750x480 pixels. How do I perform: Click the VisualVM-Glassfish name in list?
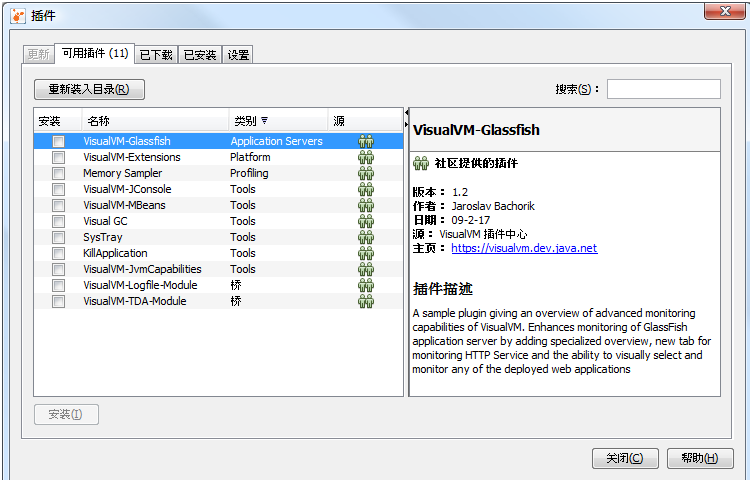[x=127, y=142]
